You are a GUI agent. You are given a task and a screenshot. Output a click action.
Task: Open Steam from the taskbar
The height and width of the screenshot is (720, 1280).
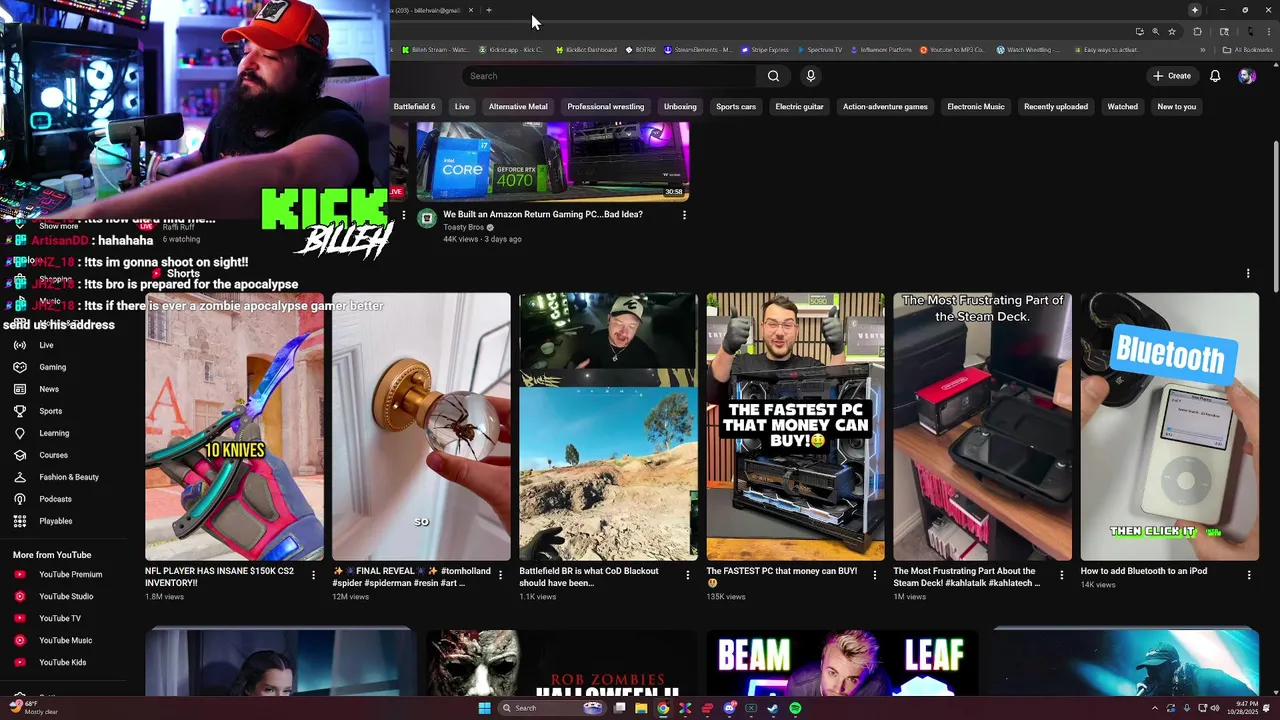click(x=773, y=708)
